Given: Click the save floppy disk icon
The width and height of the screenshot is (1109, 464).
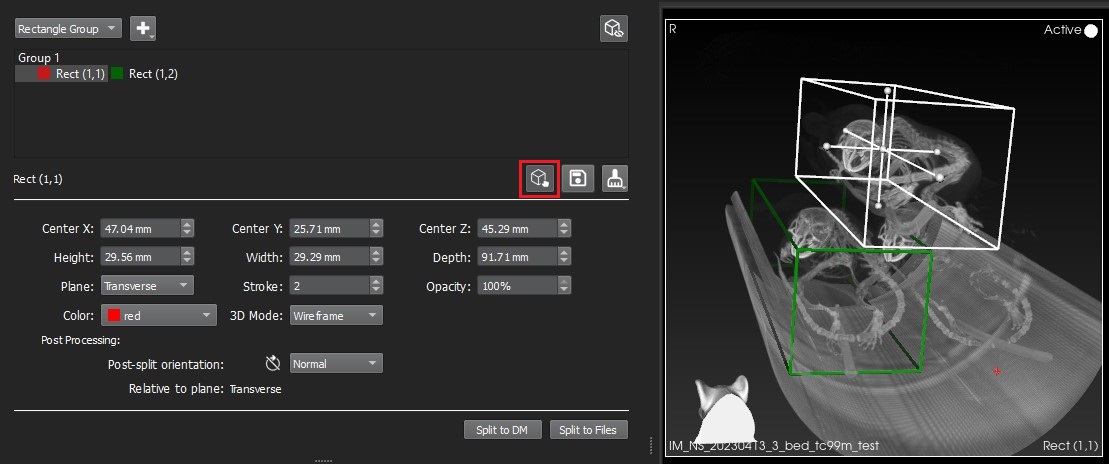Looking at the screenshot, I should (577, 179).
